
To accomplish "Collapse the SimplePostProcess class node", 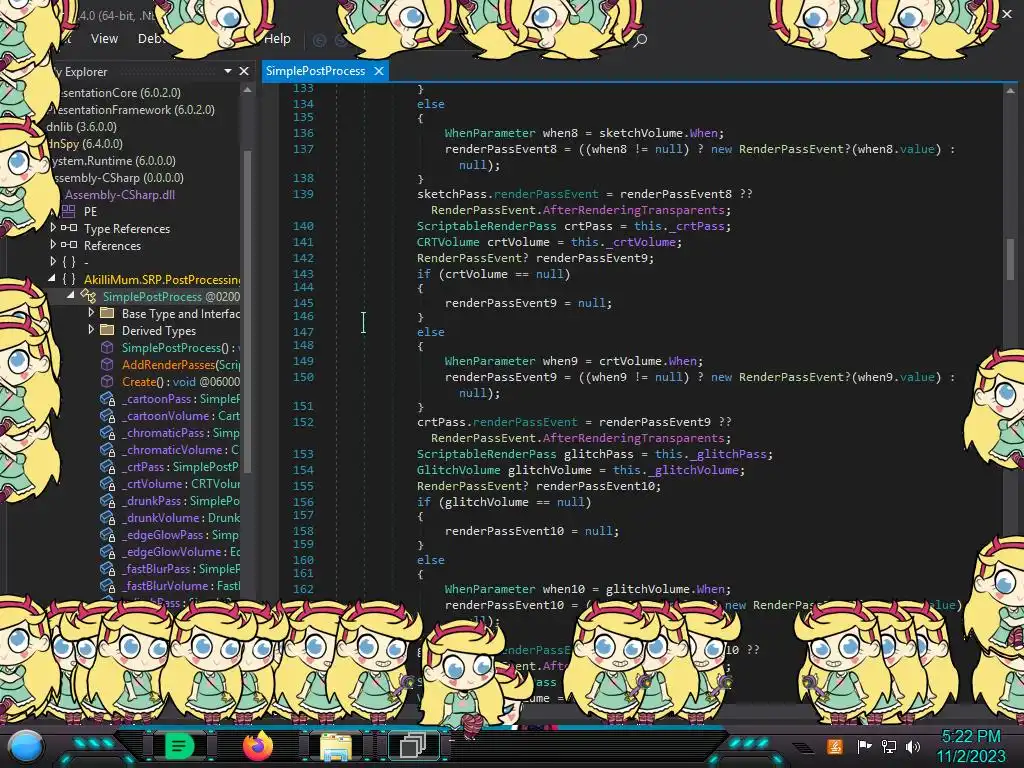I will (x=71, y=296).
